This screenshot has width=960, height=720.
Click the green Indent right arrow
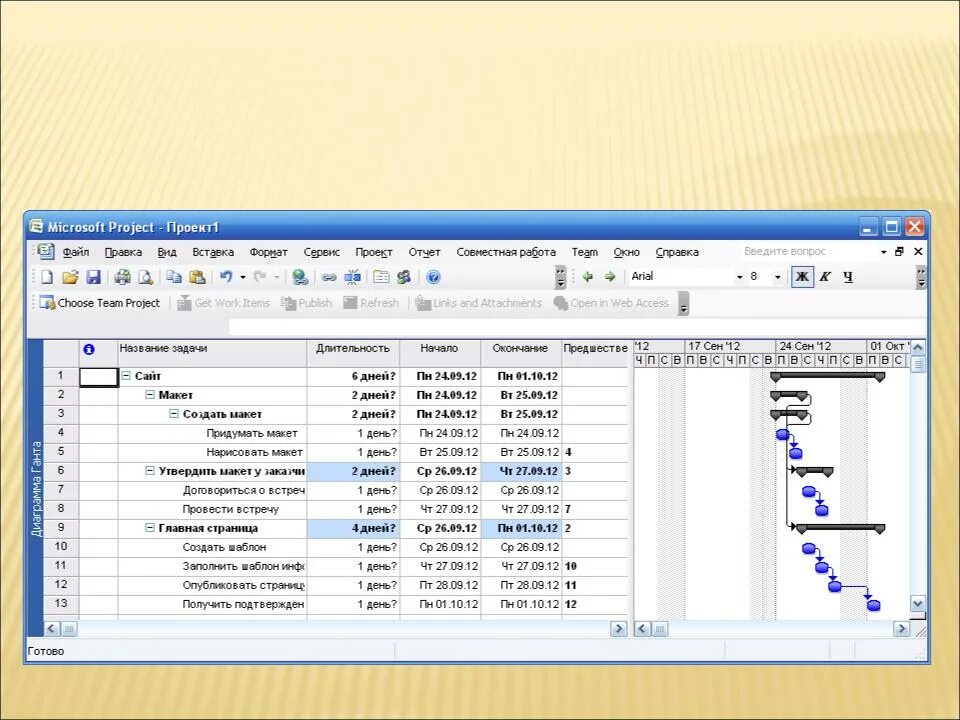[610, 277]
